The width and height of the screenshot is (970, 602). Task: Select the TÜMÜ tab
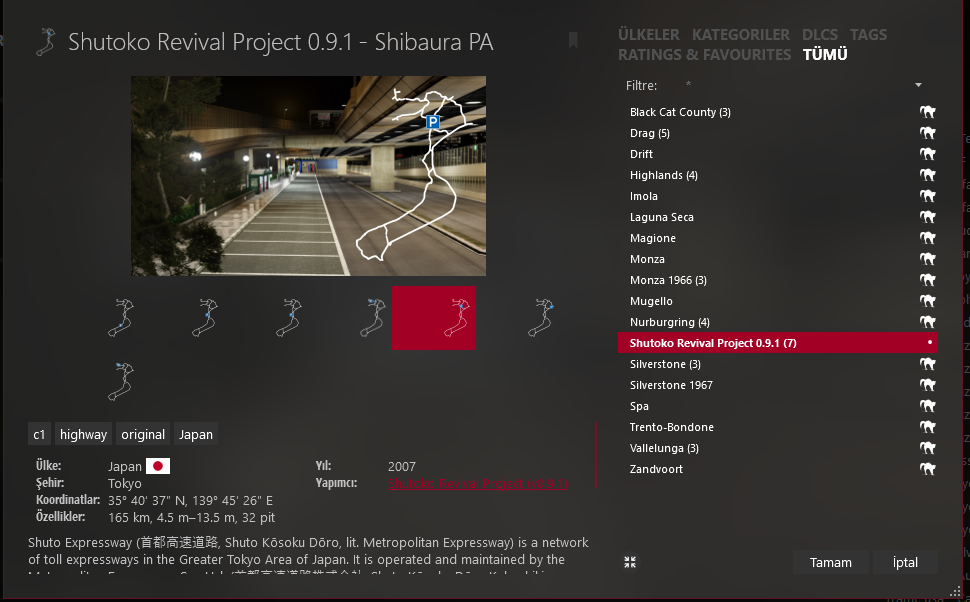pyautogui.click(x=825, y=54)
